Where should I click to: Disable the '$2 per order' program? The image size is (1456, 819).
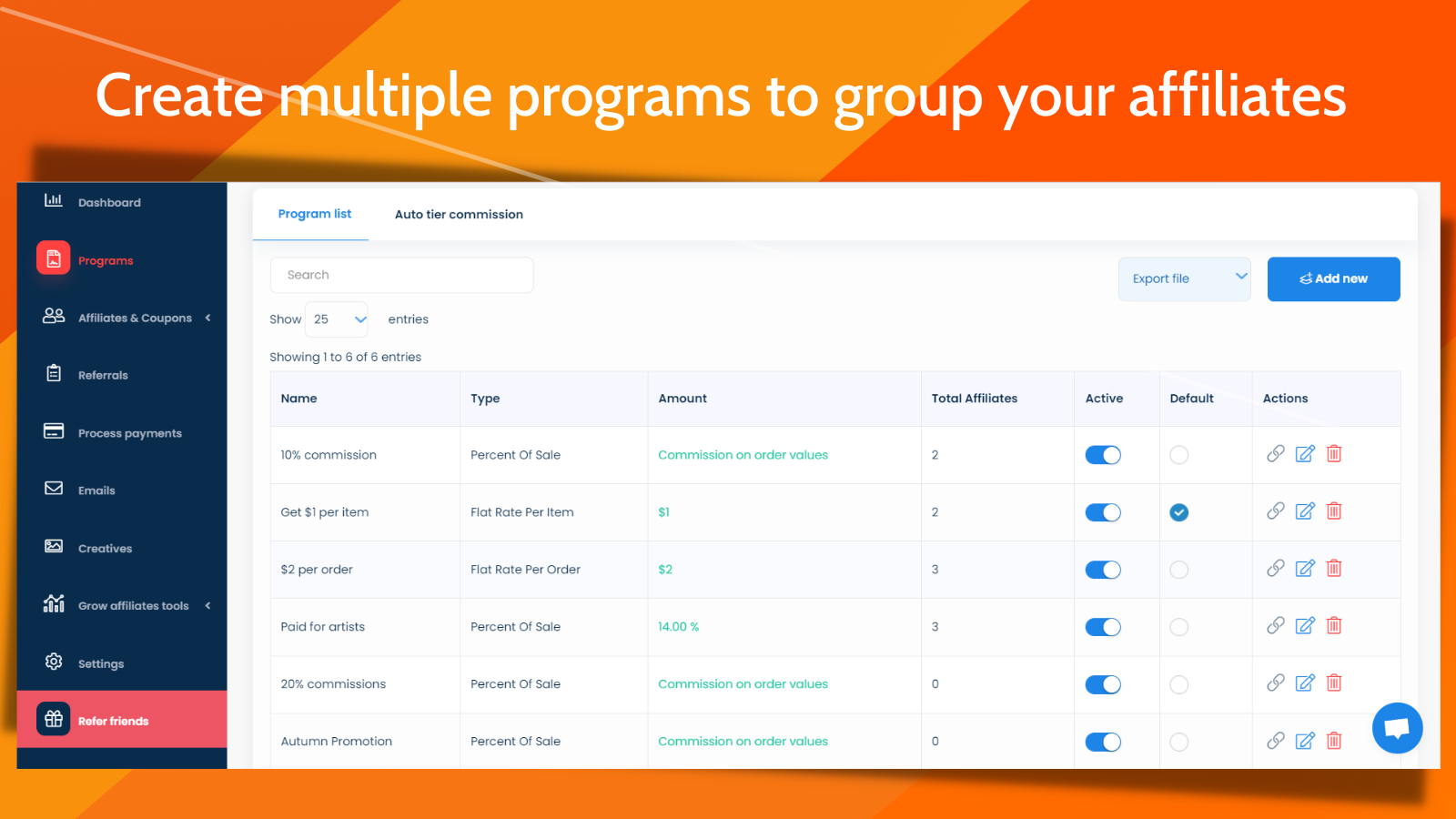coord(1103,570)
